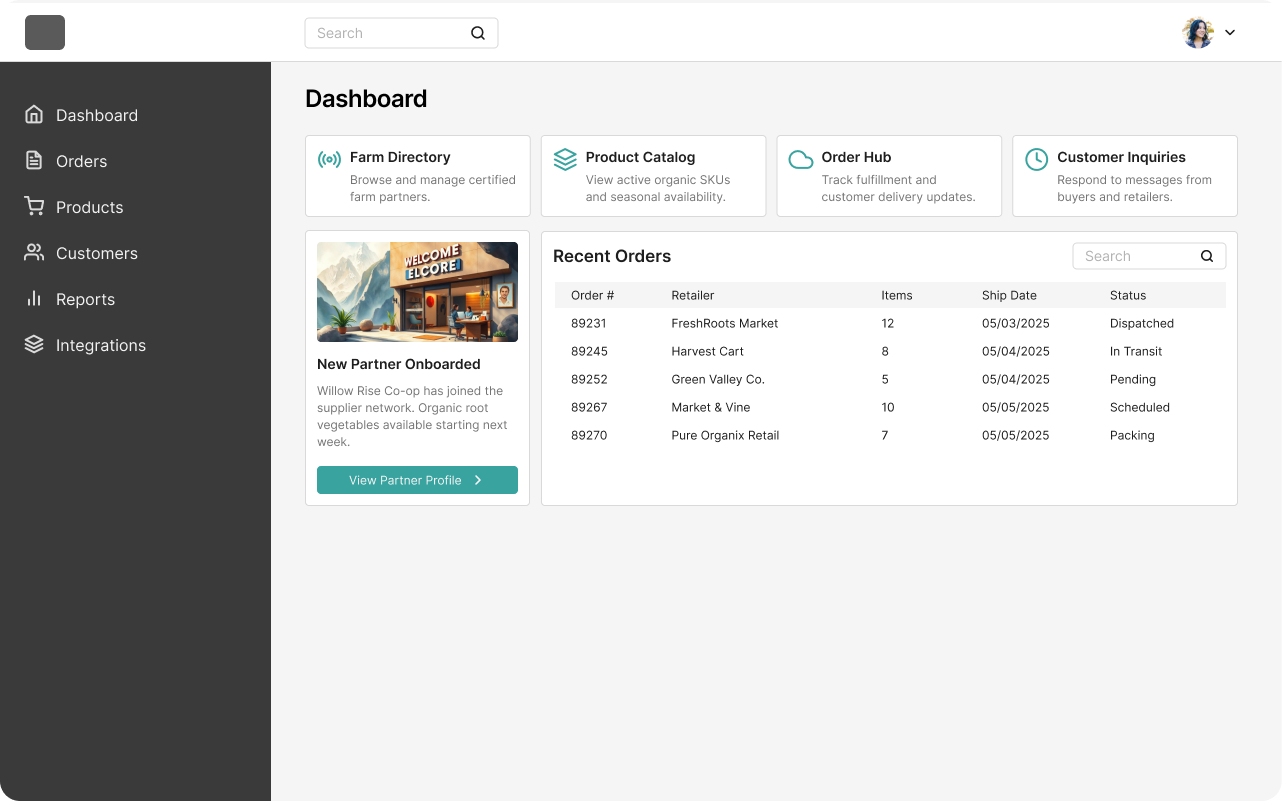Viewport: 1282px width, 801px height.
Task: Click the In Transit status cell
Action: (1136, 351)
